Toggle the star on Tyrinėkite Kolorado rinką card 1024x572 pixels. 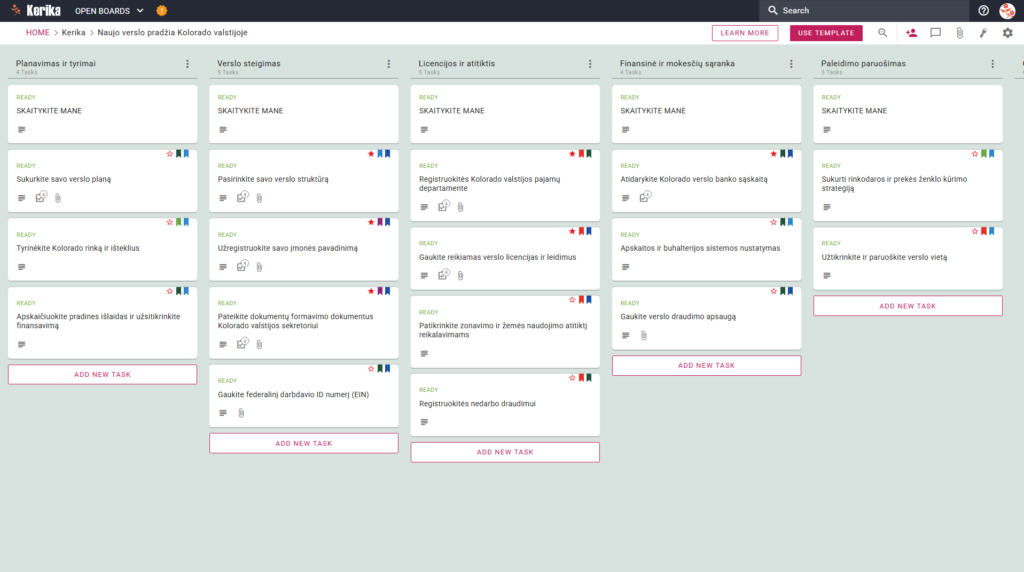click(170, 223)
